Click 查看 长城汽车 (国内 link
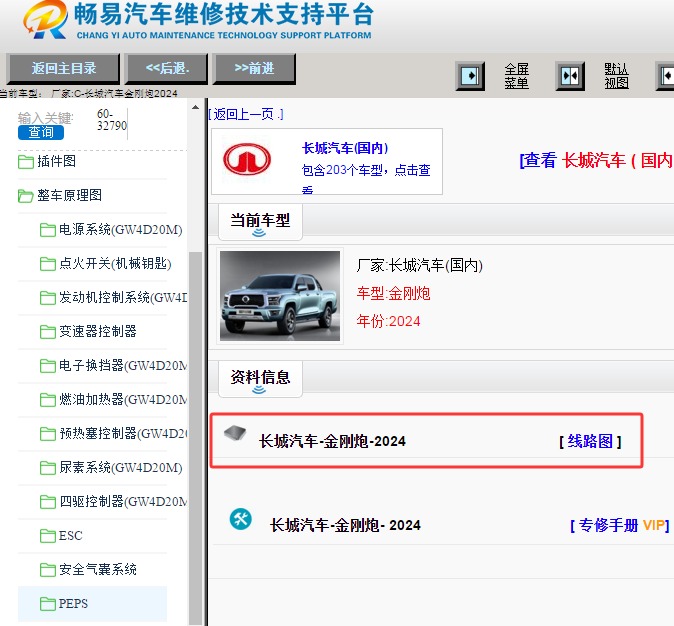The image size is (674, 626). click(x=596, y=160)
